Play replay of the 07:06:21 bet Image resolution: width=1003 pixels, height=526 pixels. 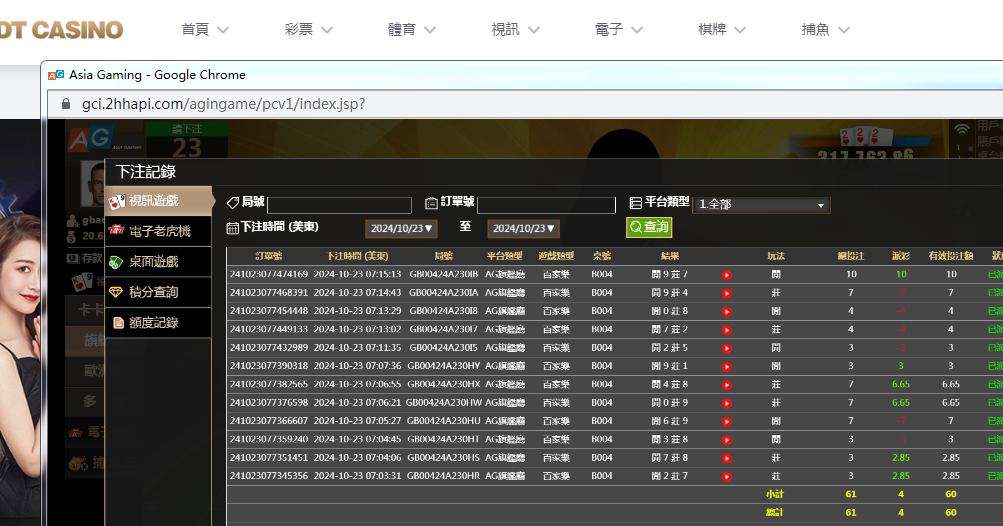point(727,403)
